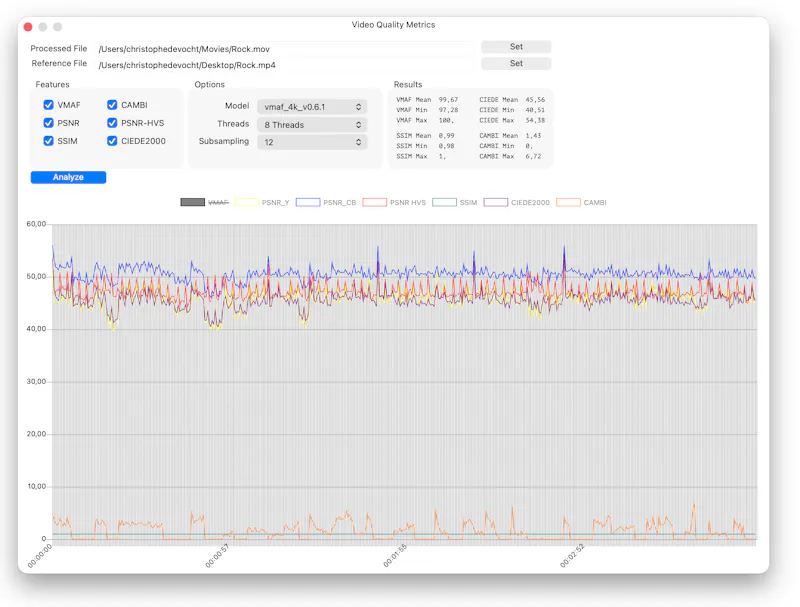The width and height of the screenshot is (800, 607).
Task: Close the Video Quality Metrics window
Action: pos(28,27)
